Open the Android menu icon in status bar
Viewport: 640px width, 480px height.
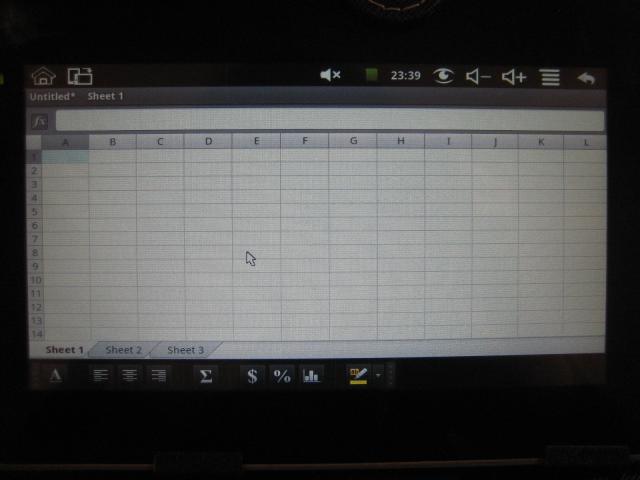tap(550, 76)
